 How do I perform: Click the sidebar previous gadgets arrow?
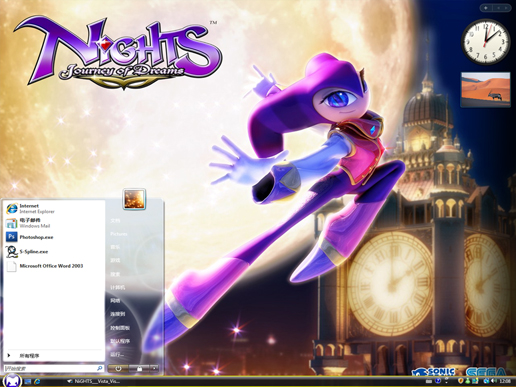tap(498, 8)
